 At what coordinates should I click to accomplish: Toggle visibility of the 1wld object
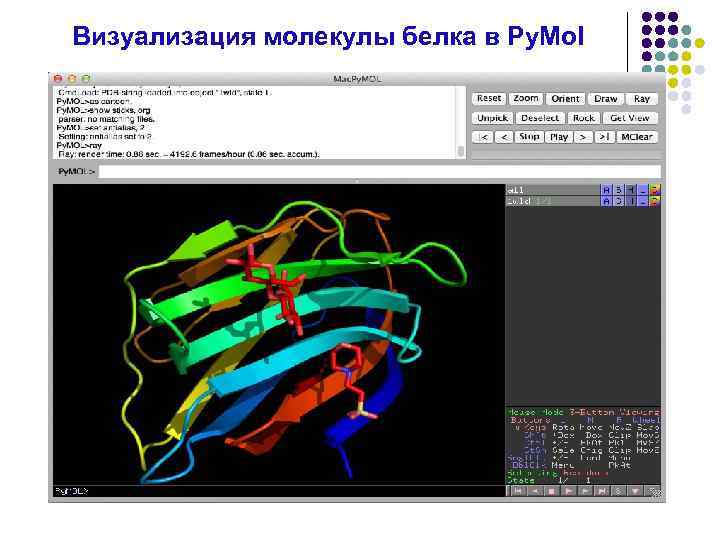pos(552,201)
